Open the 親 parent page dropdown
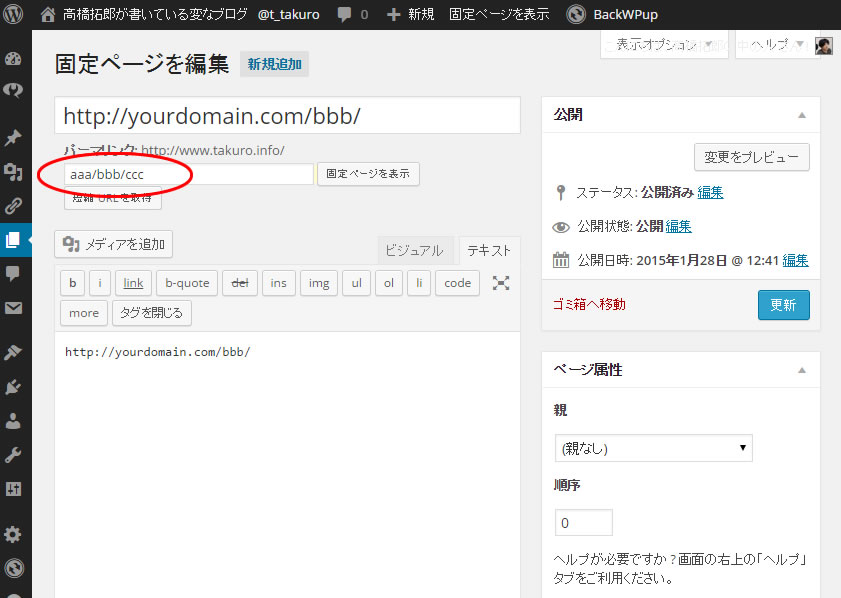The image size is (841, 598). coord(653,448)
